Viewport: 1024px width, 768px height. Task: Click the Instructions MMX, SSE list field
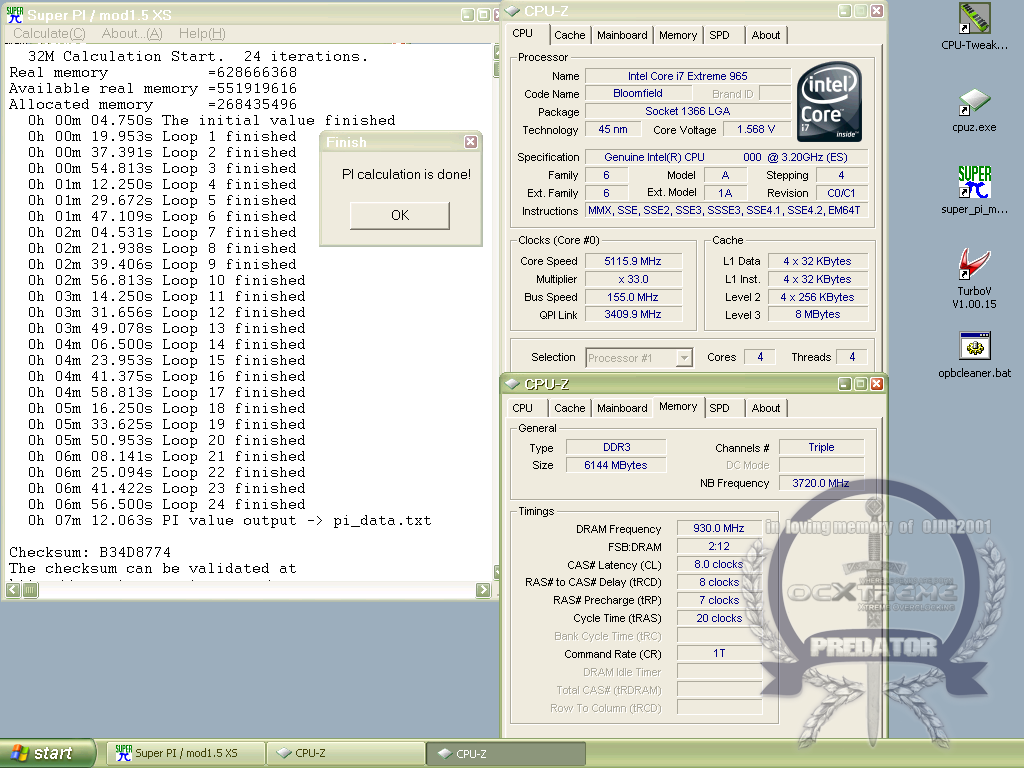coord(727,211)
